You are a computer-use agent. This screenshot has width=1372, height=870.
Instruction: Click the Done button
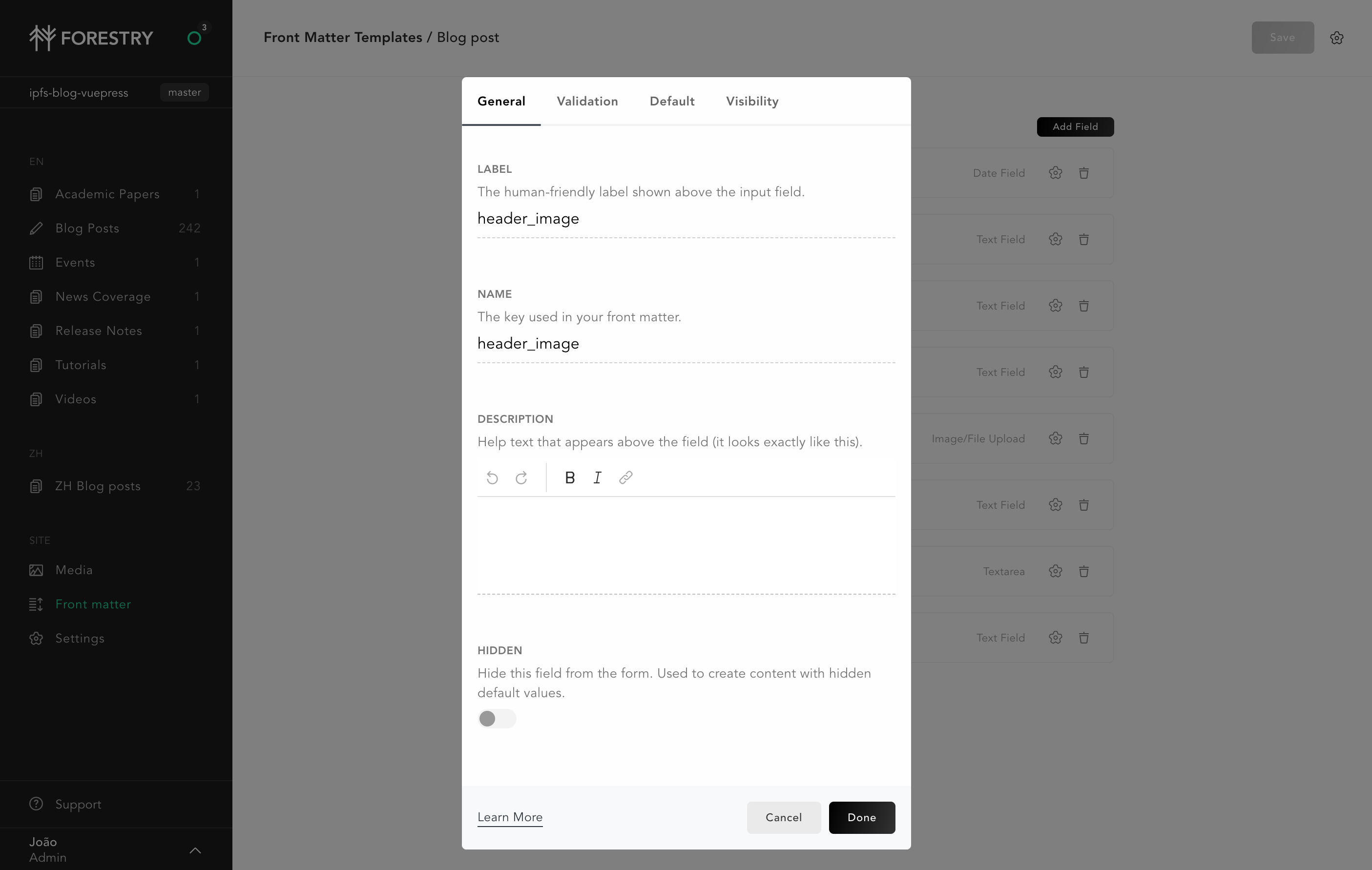point(861,817)
